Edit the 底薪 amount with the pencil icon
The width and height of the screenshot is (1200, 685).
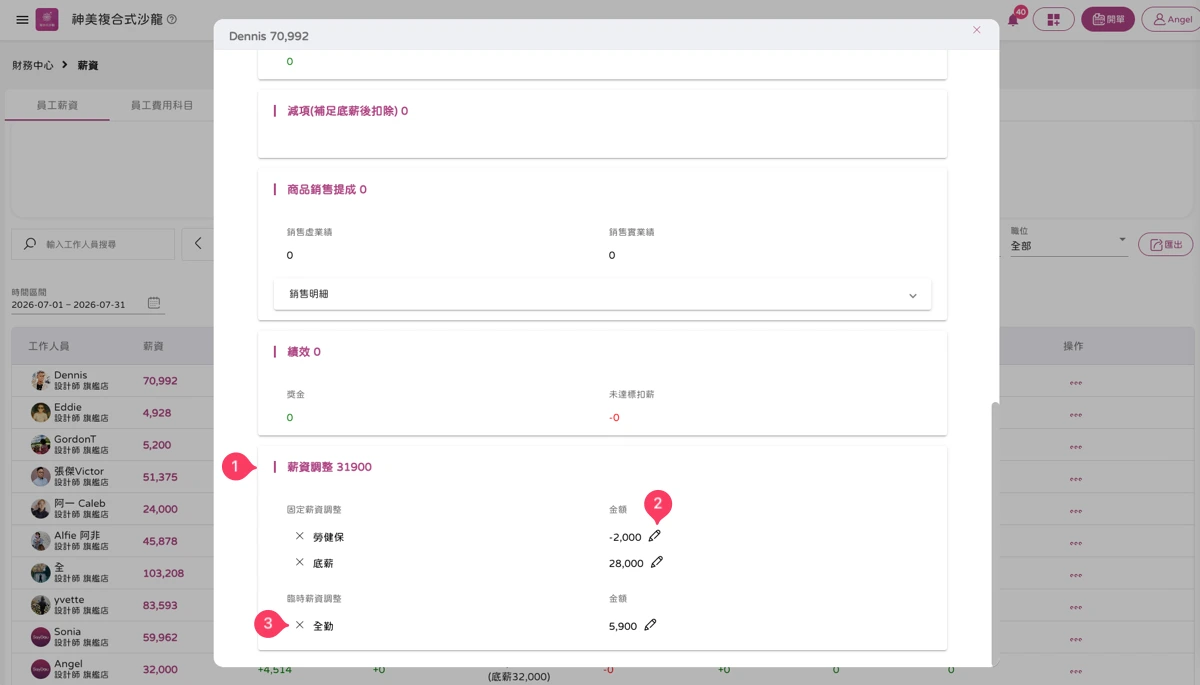(657, 562)
